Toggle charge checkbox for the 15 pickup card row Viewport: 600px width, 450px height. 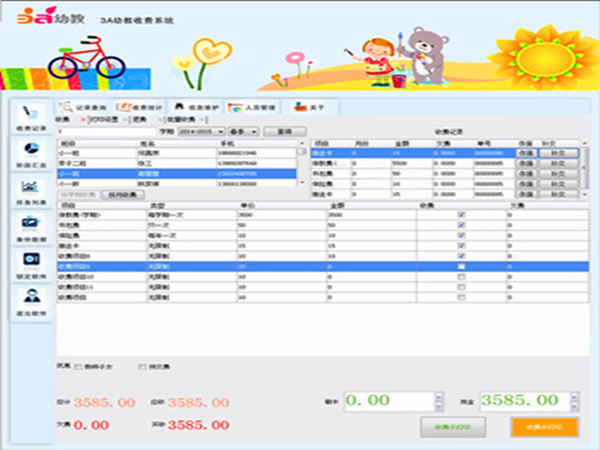point(461,246)
